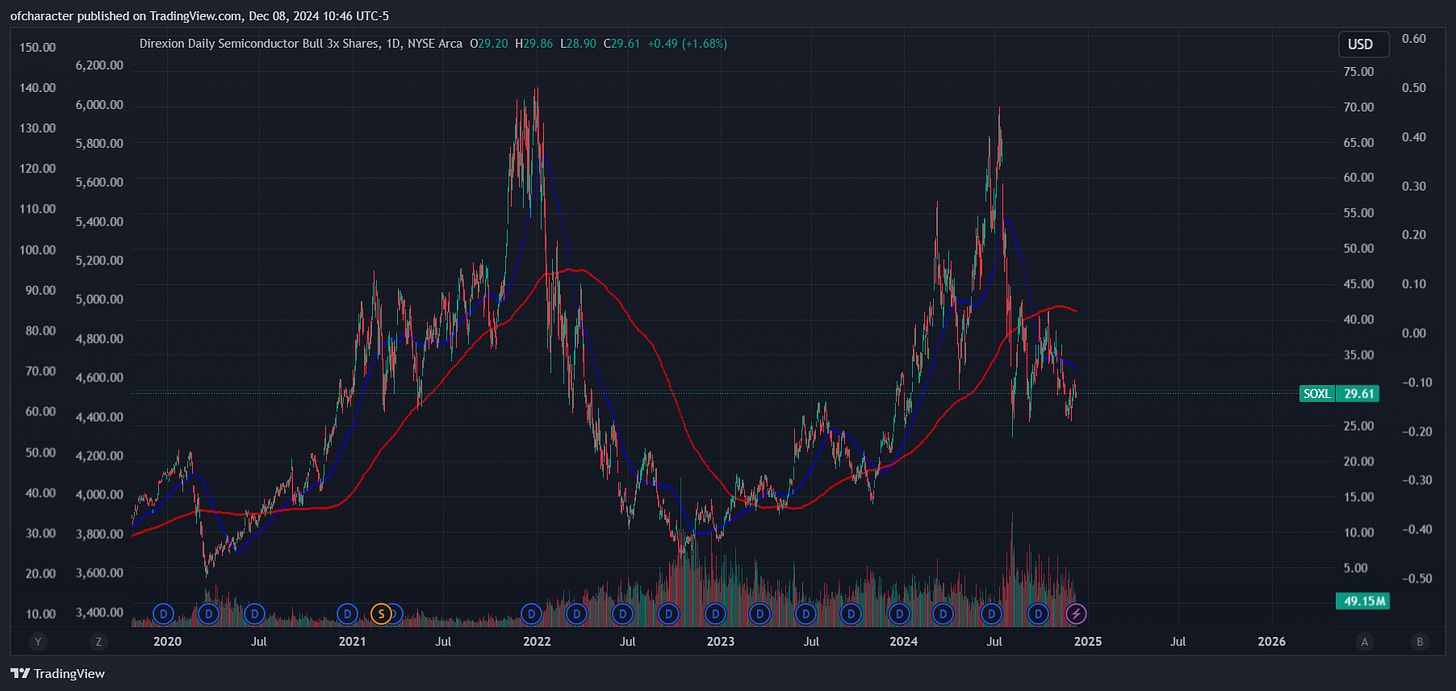Click the dividend marker above the 2023 label

click(715, 612)
